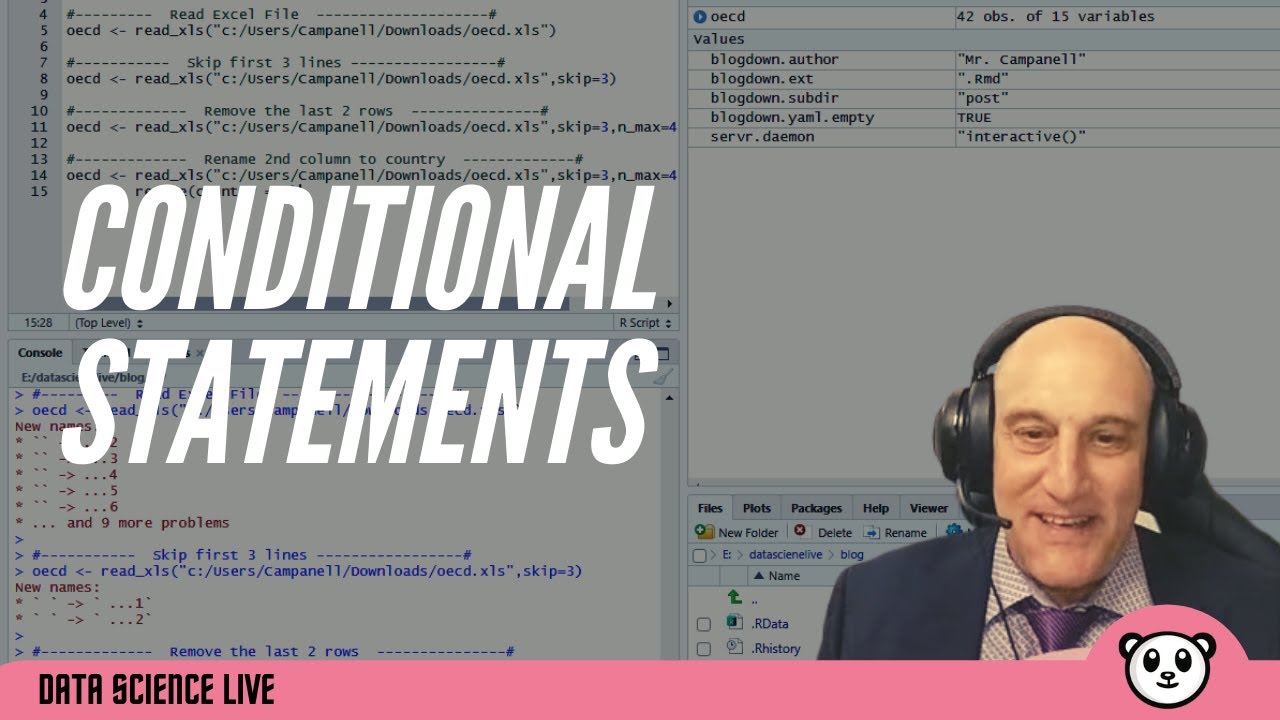Switch to the Plots tab
This screenshot has height=720, width=1280.
pyautogui.click(x=757, y=508)
